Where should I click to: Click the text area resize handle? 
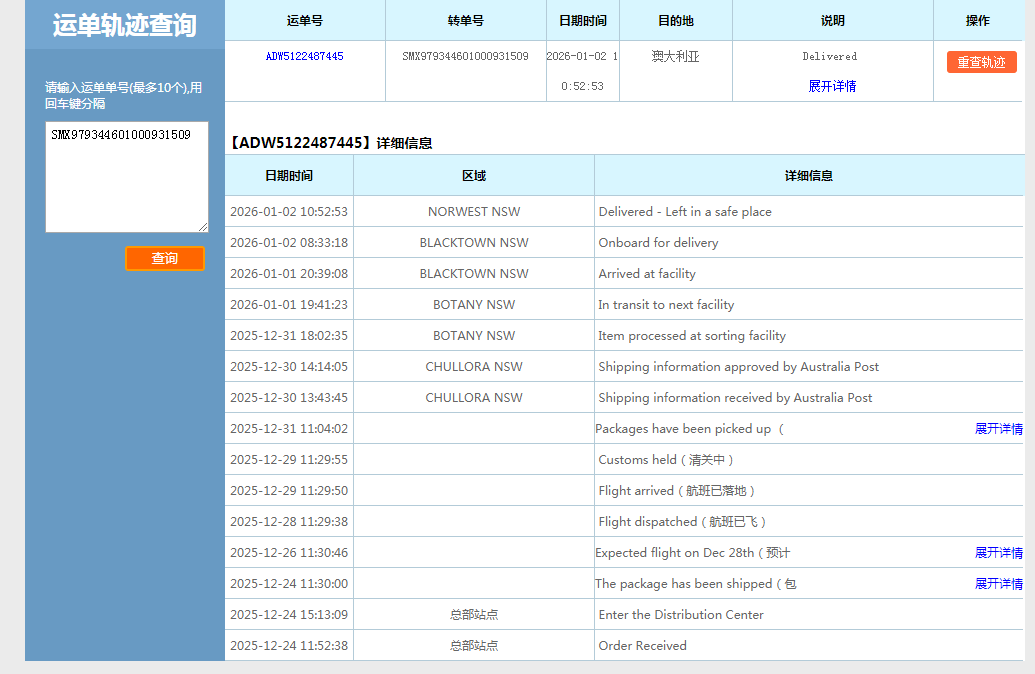click(x=203, y=227)
